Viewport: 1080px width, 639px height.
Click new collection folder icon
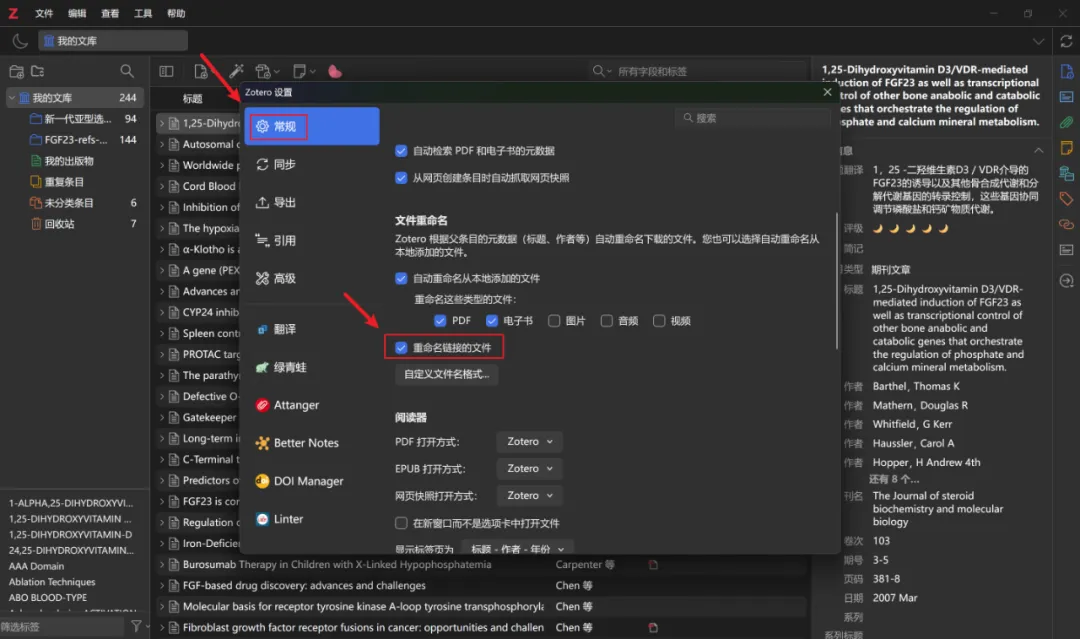[17, 71]
